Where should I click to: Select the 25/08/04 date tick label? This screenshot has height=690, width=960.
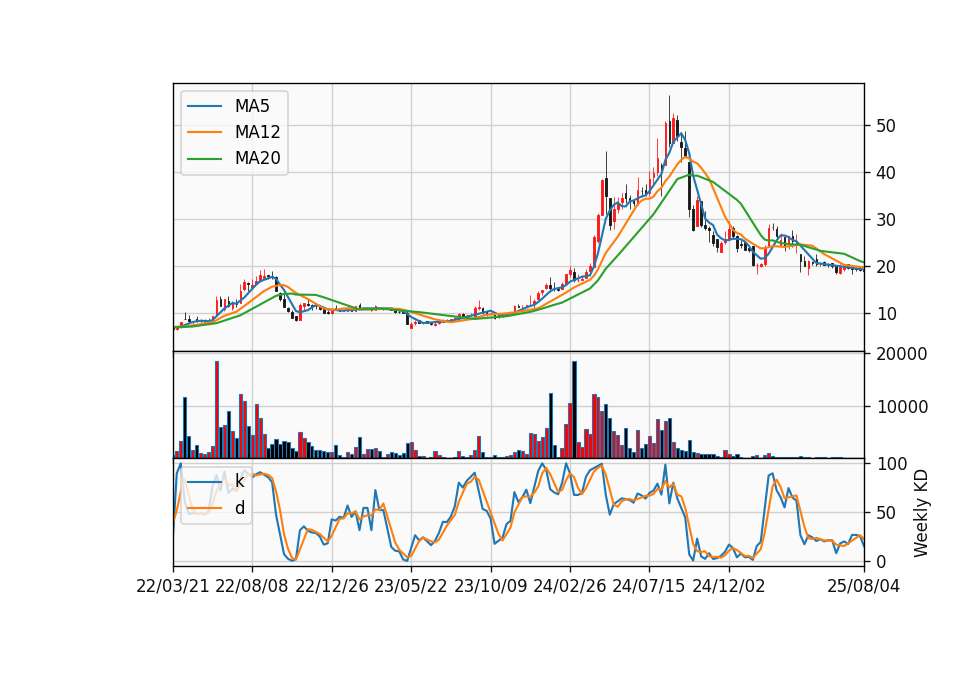coord(864,586)
